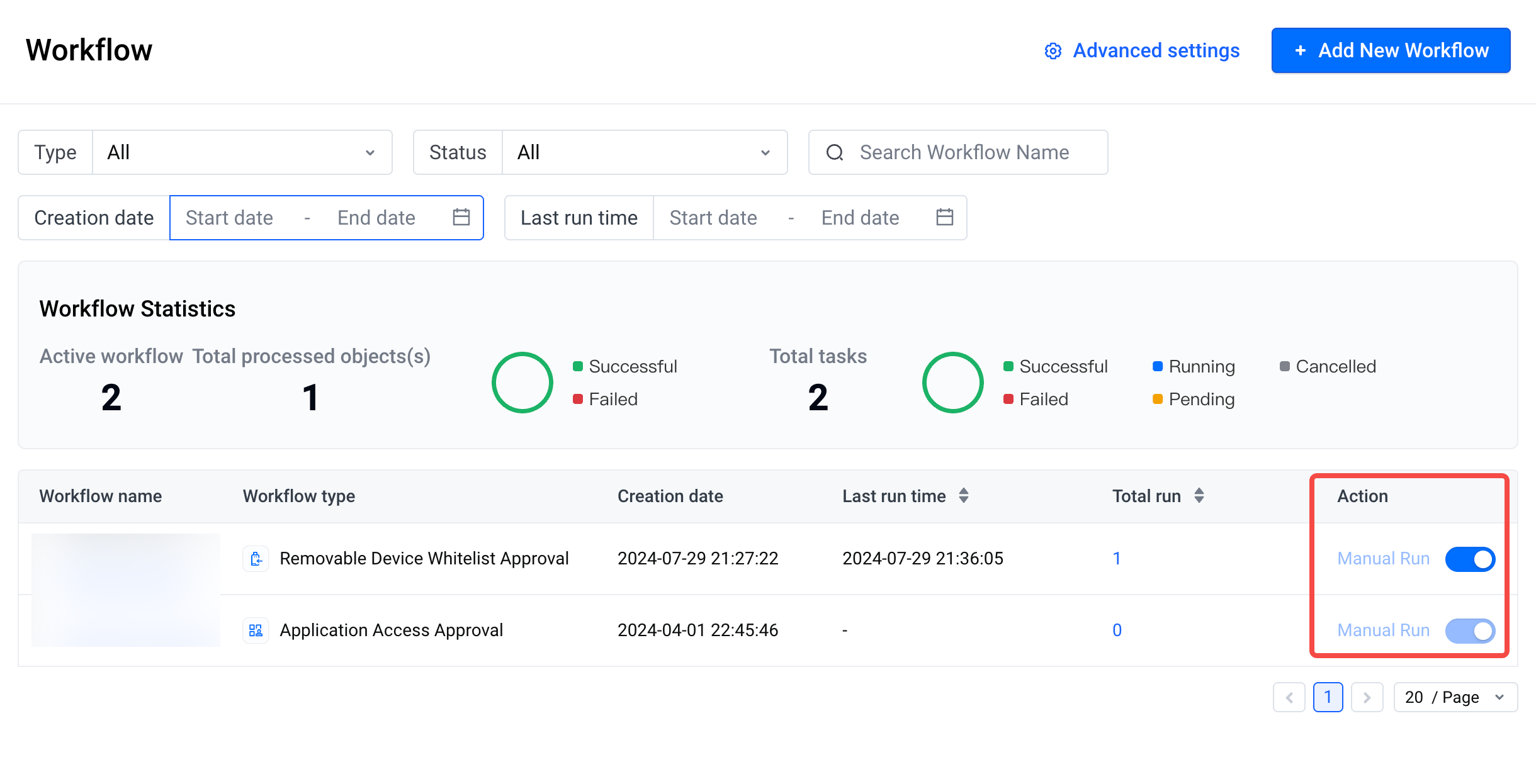Open total run count 0 link
Image resolution: width=1536 pixels, height=784 pixels.
[1117, 630]
